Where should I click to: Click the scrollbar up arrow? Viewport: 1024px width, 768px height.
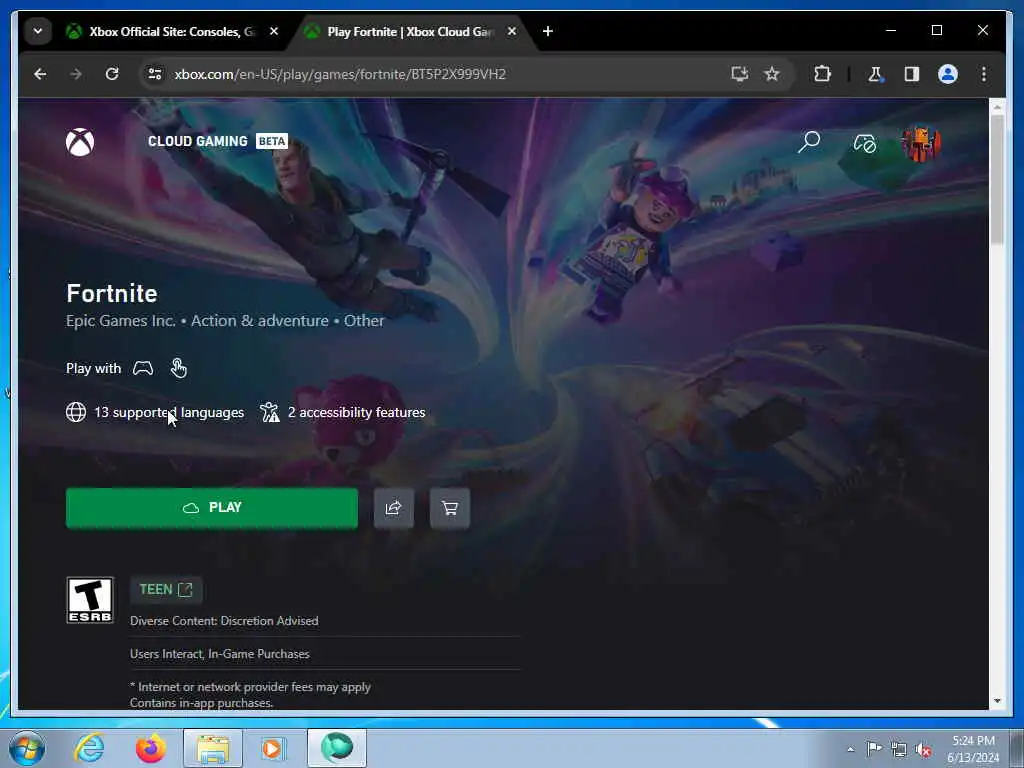997,106
